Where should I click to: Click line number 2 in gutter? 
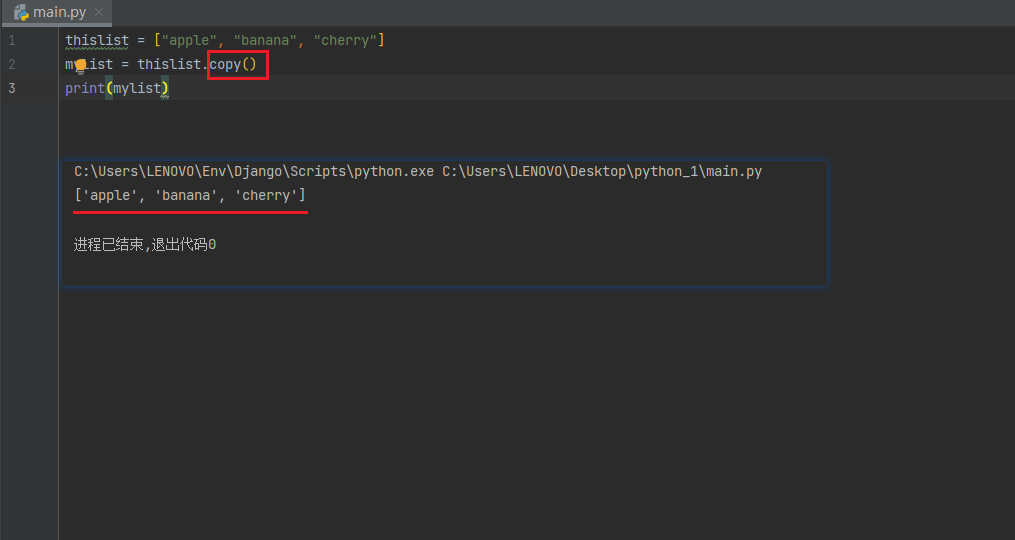[x=12, y=65]
